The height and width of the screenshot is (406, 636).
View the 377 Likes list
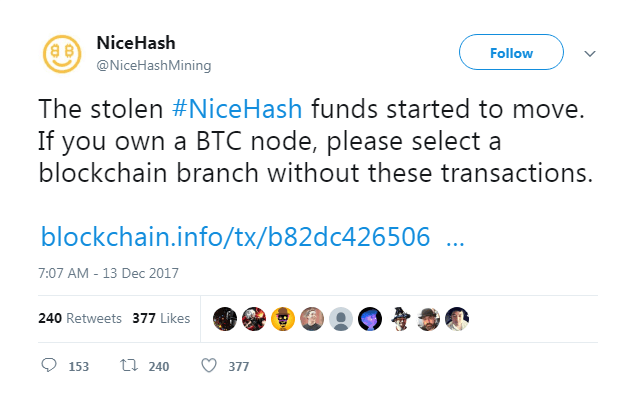tap(161, 318)
